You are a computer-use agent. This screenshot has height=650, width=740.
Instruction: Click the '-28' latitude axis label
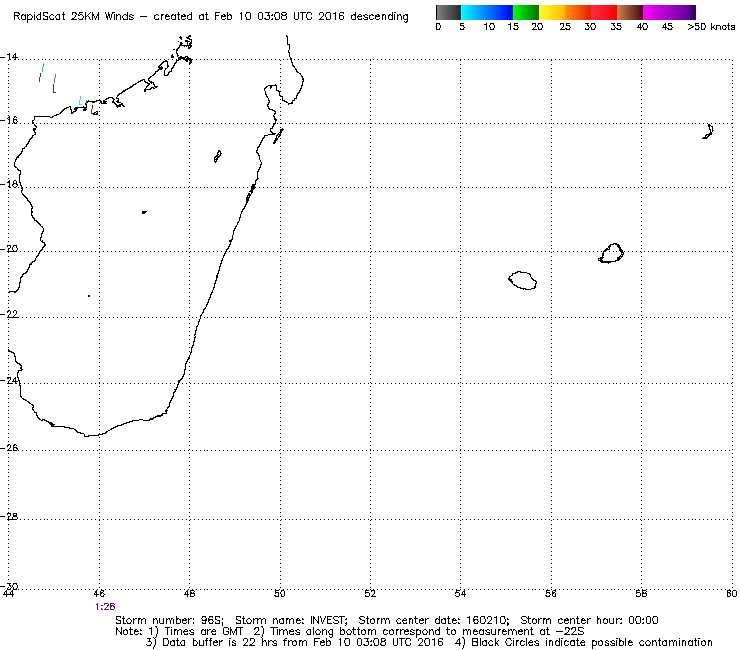[9, 516]
